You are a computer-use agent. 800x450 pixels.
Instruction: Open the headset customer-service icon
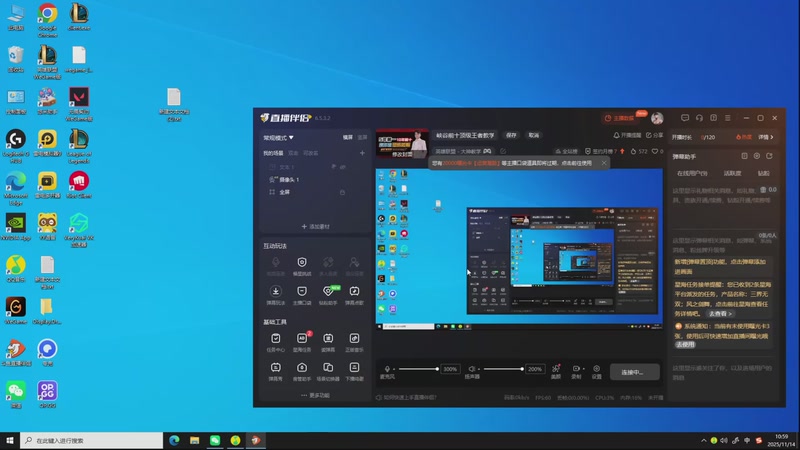coord(699,118)
